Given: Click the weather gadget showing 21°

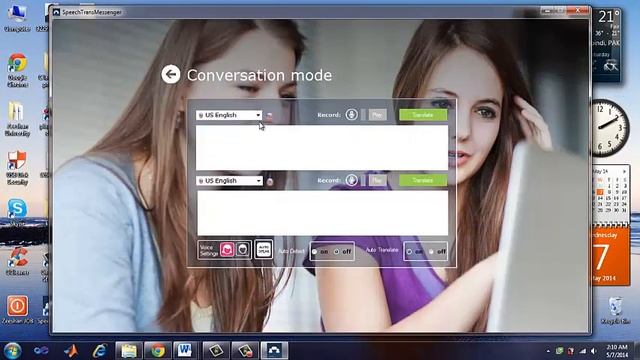Looking at the screenshot, I should click(607, 45).
